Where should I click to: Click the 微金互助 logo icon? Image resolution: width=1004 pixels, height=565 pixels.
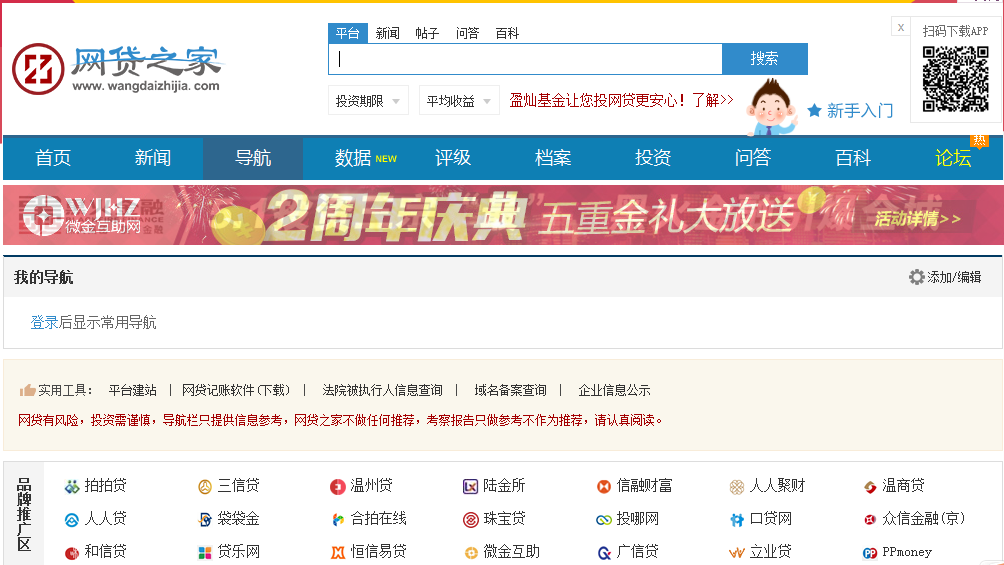pyautogui.click(x=471, y=552)
